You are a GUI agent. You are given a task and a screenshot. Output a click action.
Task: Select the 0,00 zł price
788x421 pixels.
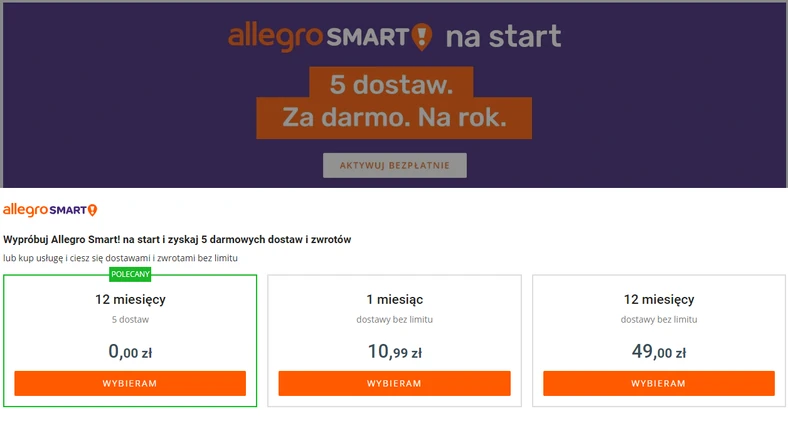point(130,351)
